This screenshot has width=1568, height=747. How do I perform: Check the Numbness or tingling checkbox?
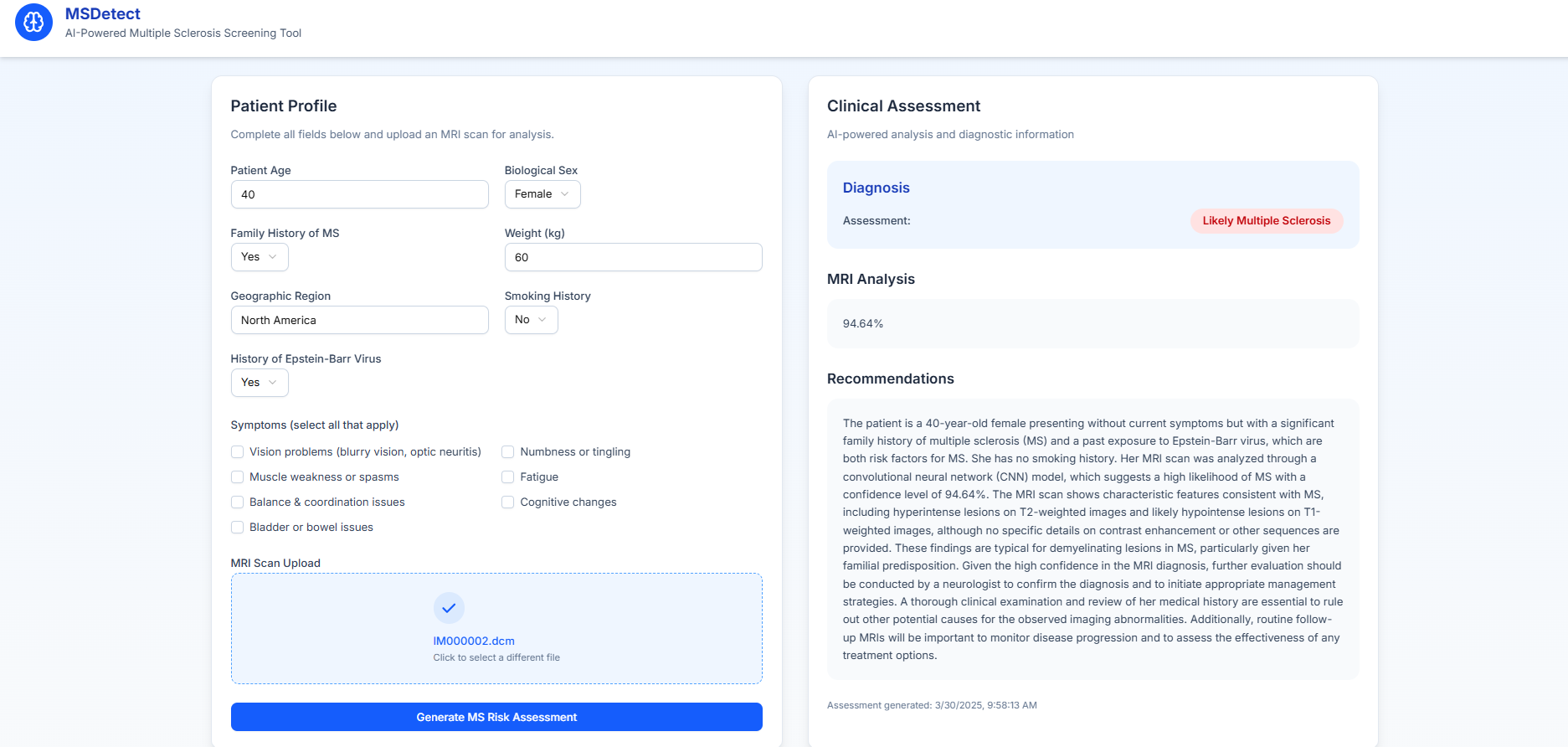[x=508, y=452]
